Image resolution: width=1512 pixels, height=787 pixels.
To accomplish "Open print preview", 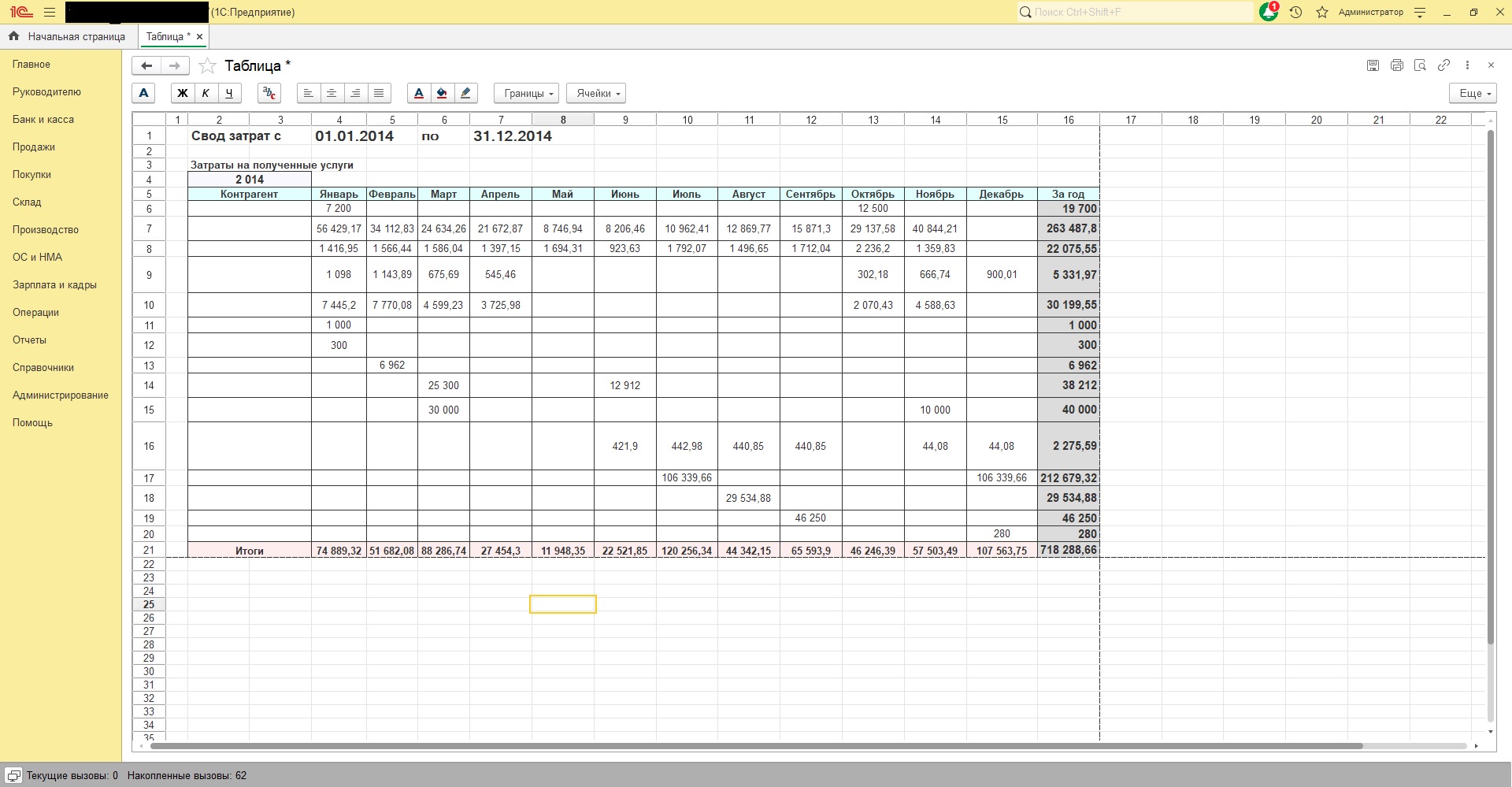I will pyautogui.click(x=1420, y=65).
